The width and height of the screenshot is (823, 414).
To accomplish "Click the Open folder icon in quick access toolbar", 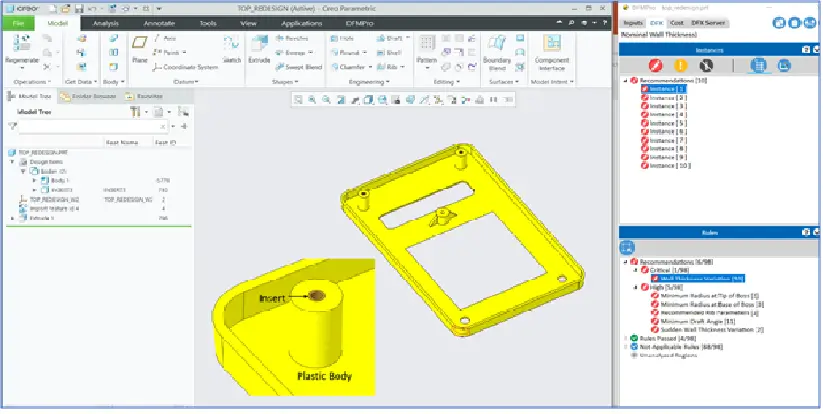I will (x=65, y=9).
